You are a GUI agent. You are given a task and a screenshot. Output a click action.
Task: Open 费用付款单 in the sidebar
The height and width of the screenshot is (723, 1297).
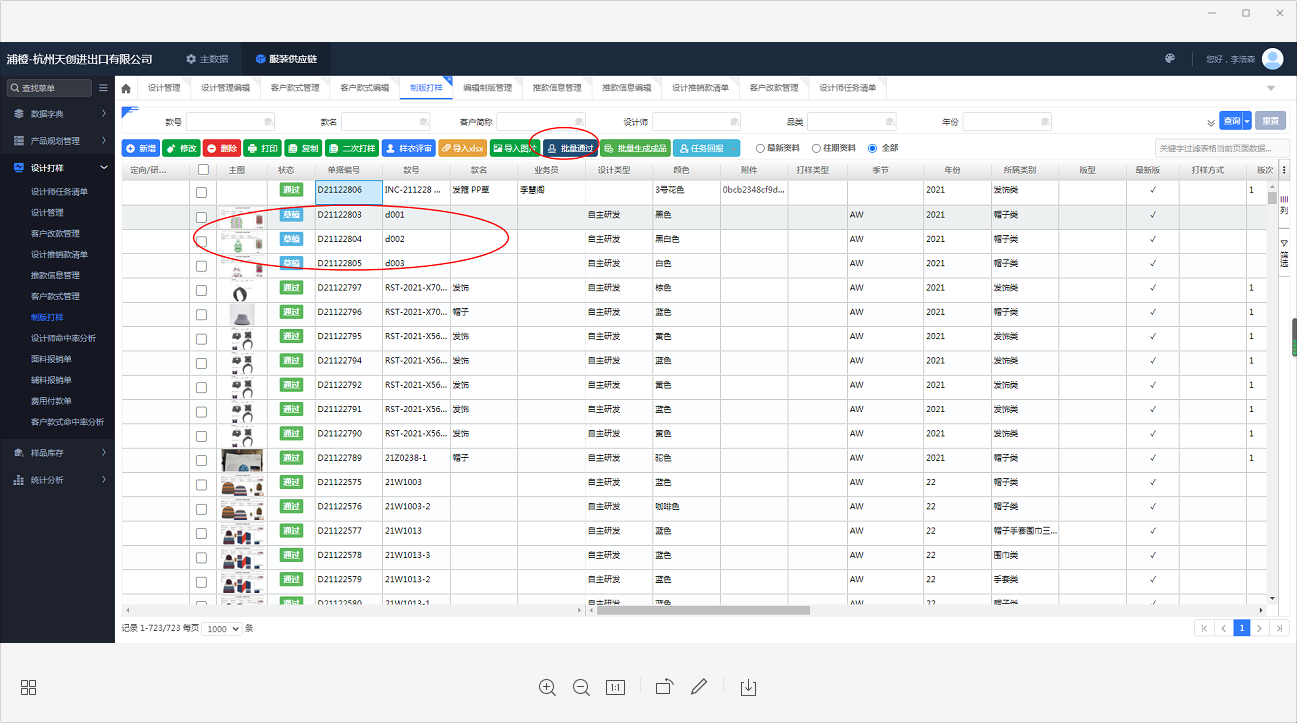point(52,401)
